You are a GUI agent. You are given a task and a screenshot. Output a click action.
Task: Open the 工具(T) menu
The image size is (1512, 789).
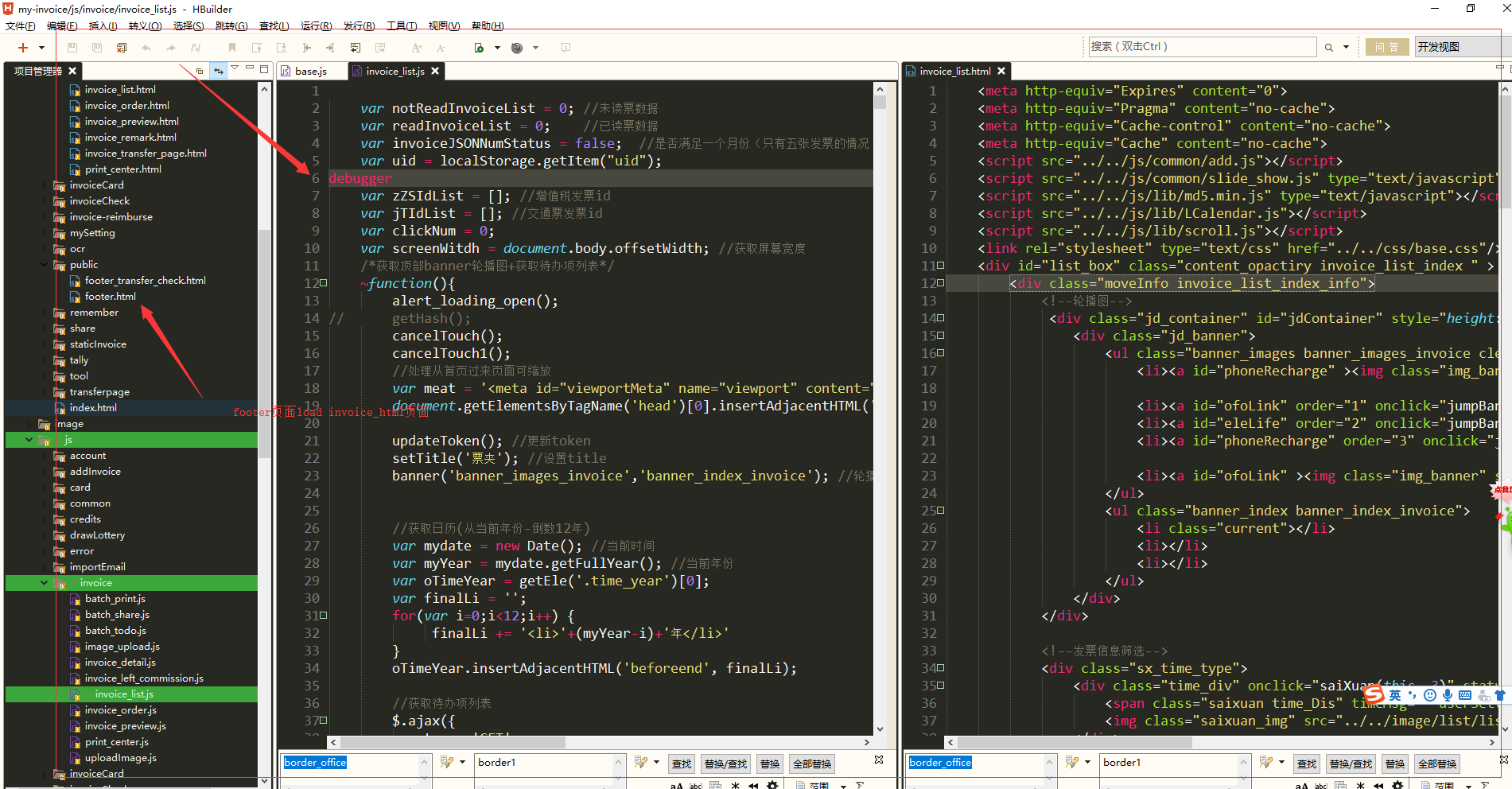click(402, 26)
